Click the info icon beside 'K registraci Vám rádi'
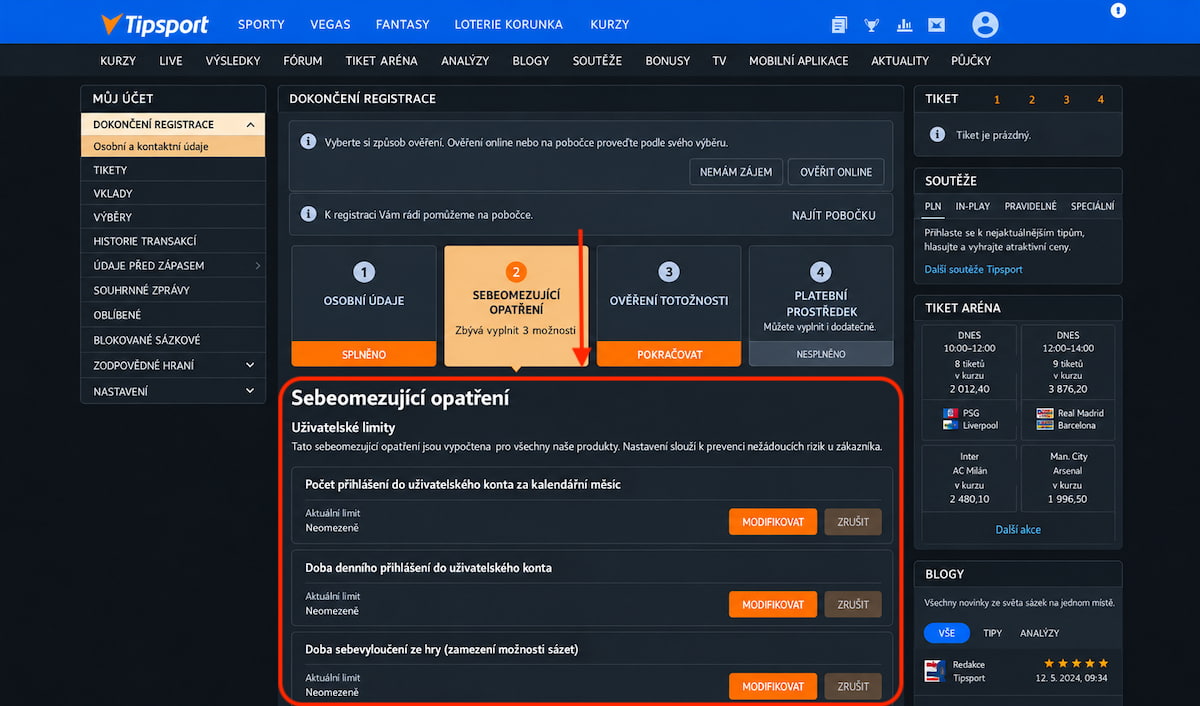Screen dimensions: 1200x706 (309, 214)
